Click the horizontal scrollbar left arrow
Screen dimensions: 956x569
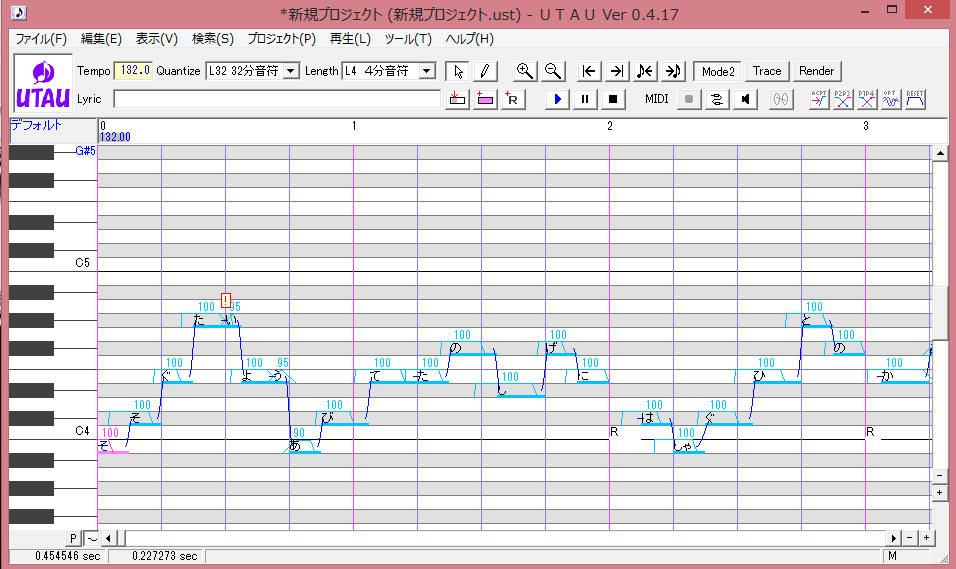point(109,539)
